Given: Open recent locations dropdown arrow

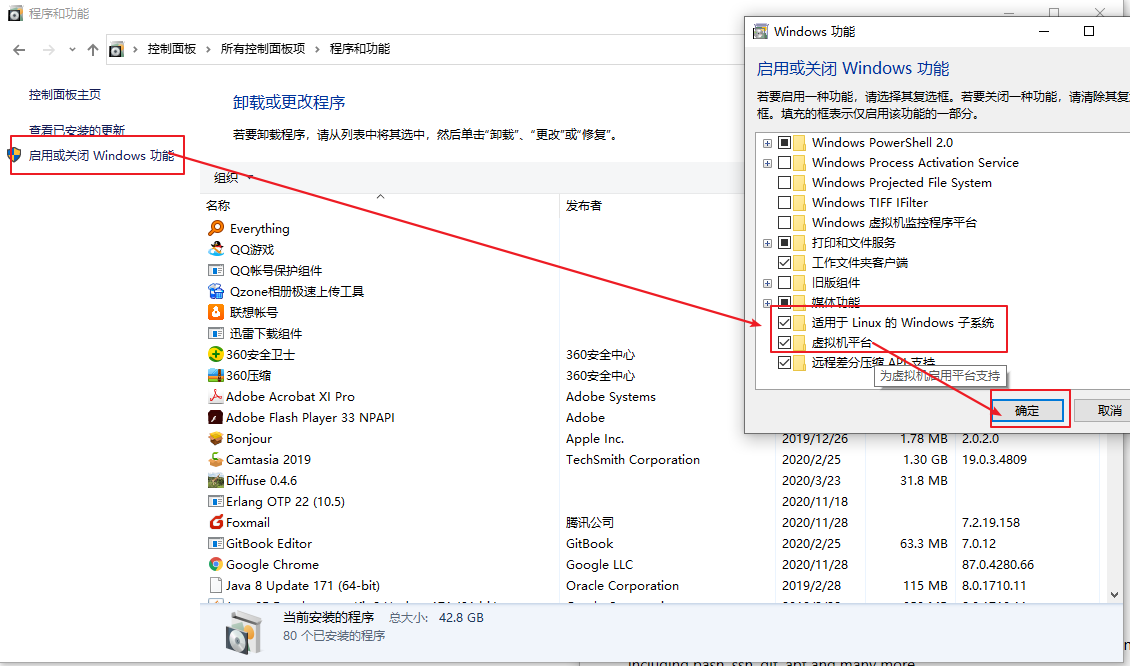Looking at the screenshot, I should (x=72, y=50).
